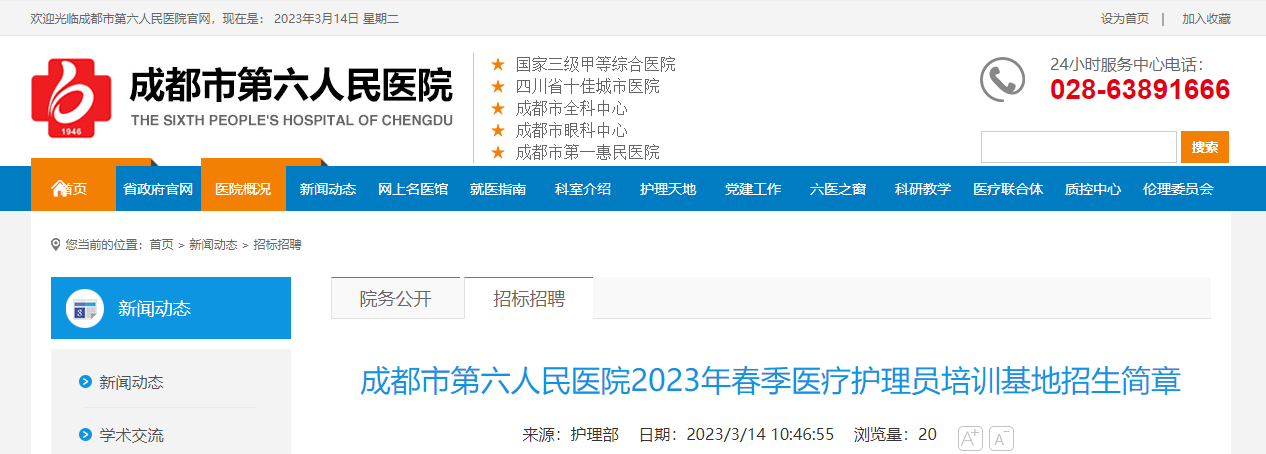The height and width of the screenshot is (454, 1266).
Task: Open 质控中心 navigation item
Action: tap(1093, 189)
